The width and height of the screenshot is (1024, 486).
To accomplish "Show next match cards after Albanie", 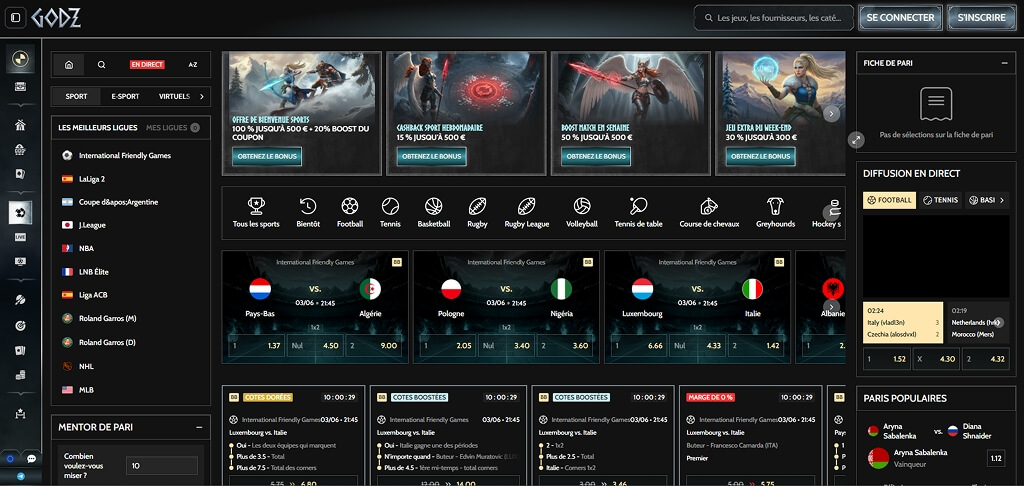I will tap(831, 306).
